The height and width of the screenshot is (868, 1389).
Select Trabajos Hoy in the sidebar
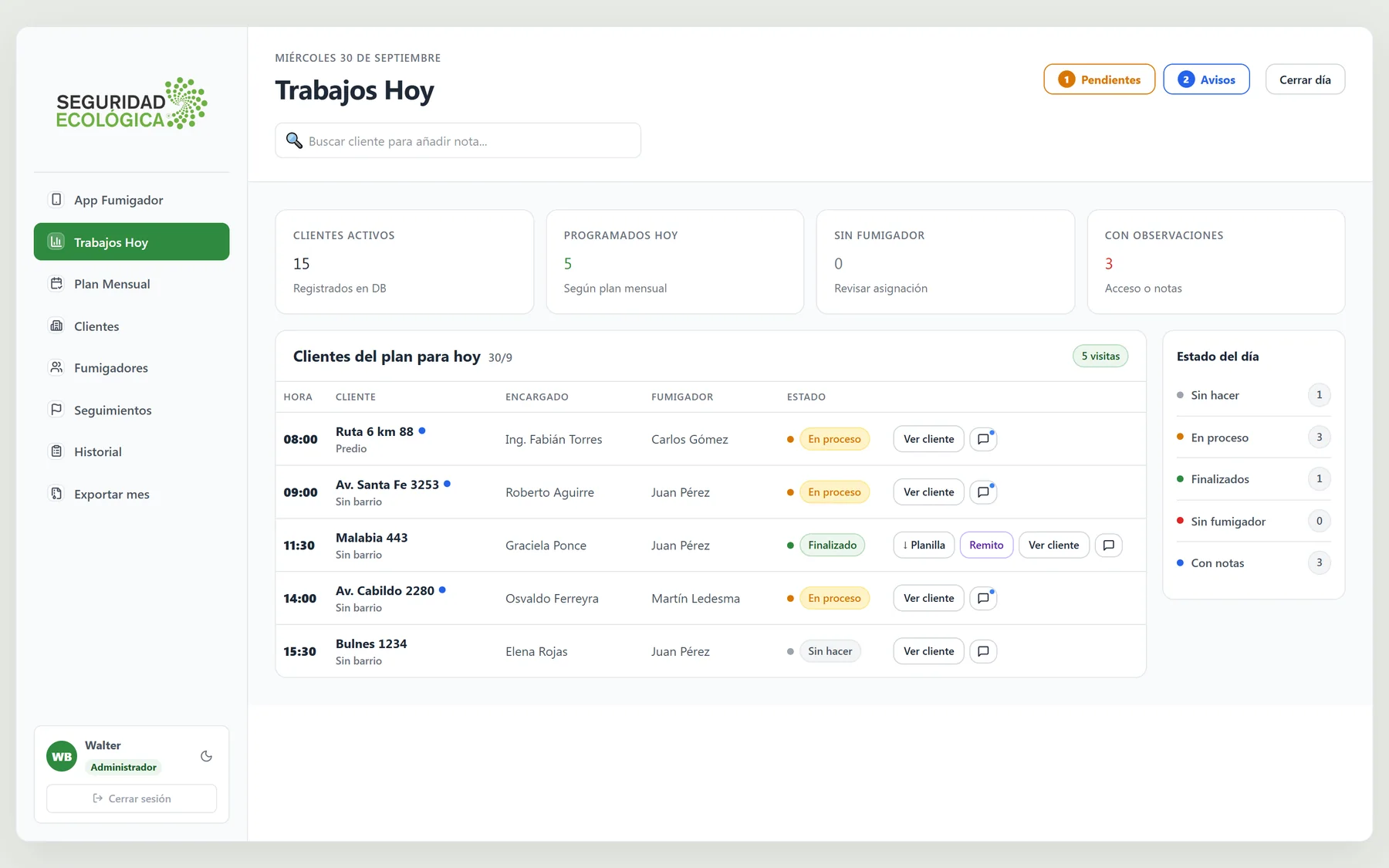pos(132,241)
